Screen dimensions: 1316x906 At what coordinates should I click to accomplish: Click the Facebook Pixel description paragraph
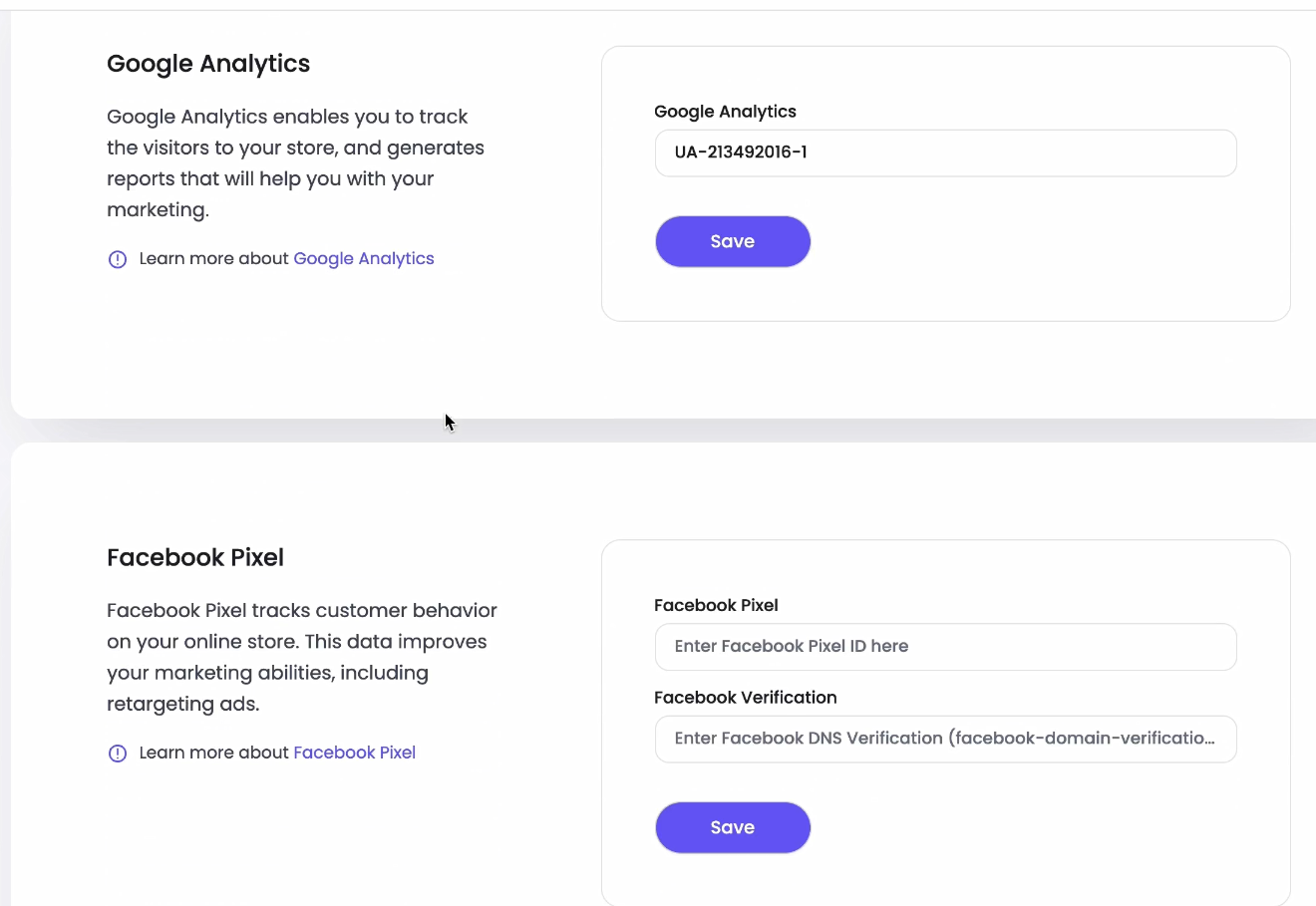click(301, 657)
